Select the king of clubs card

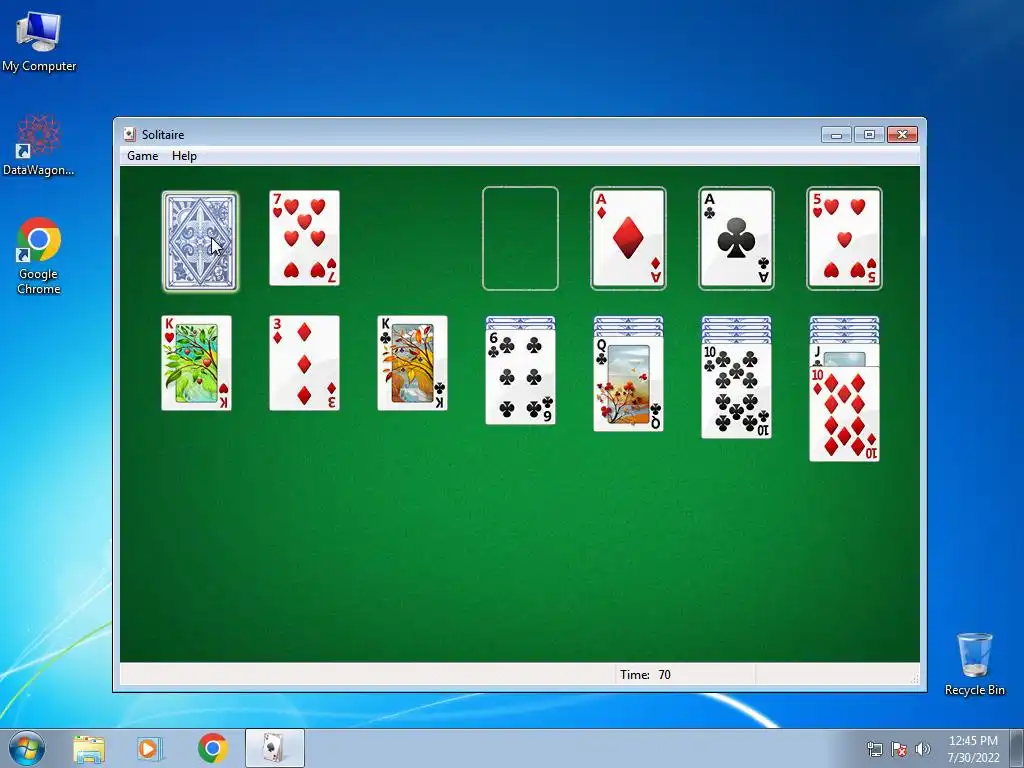click(413, 363)
